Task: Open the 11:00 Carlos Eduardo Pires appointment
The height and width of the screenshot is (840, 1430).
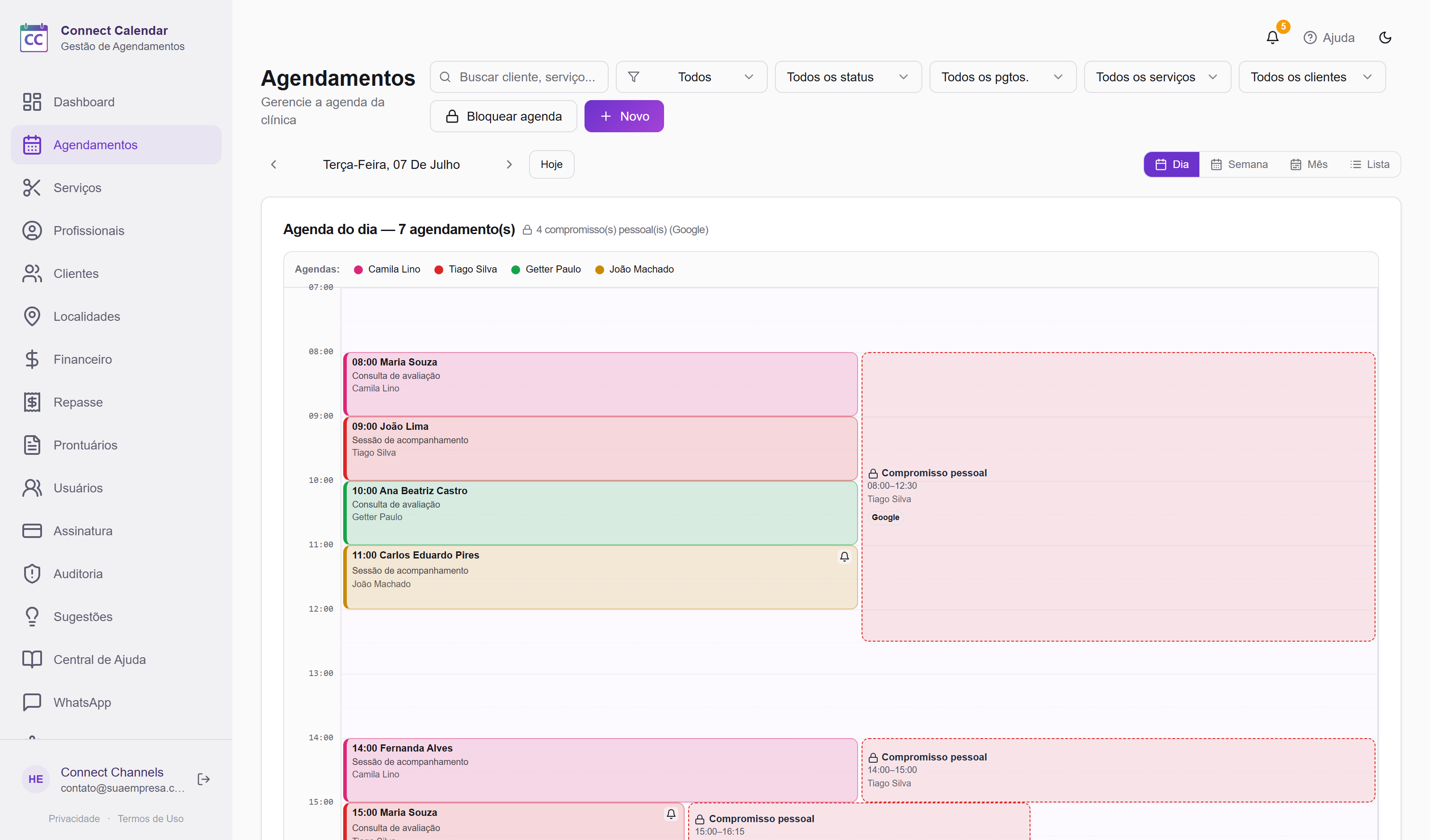Action: pos(600,577)
